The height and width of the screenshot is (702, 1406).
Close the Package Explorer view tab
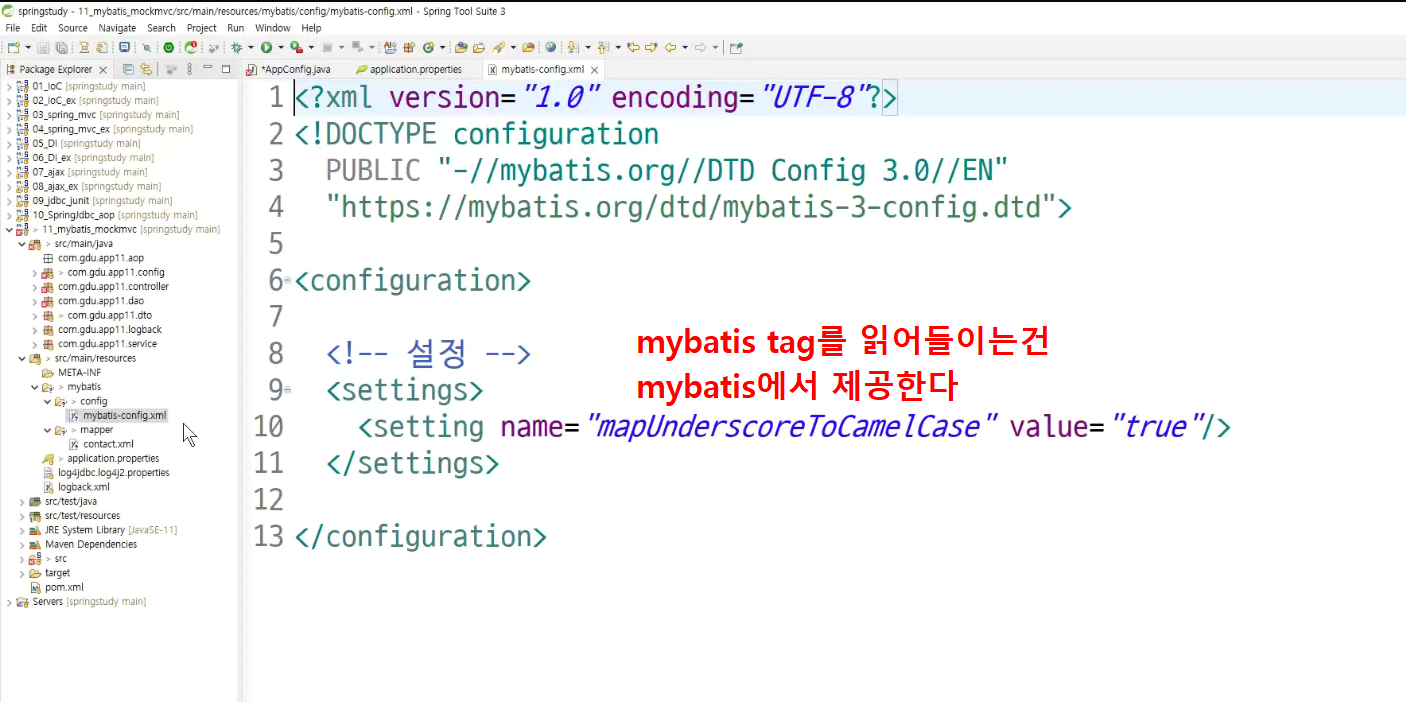103,70
